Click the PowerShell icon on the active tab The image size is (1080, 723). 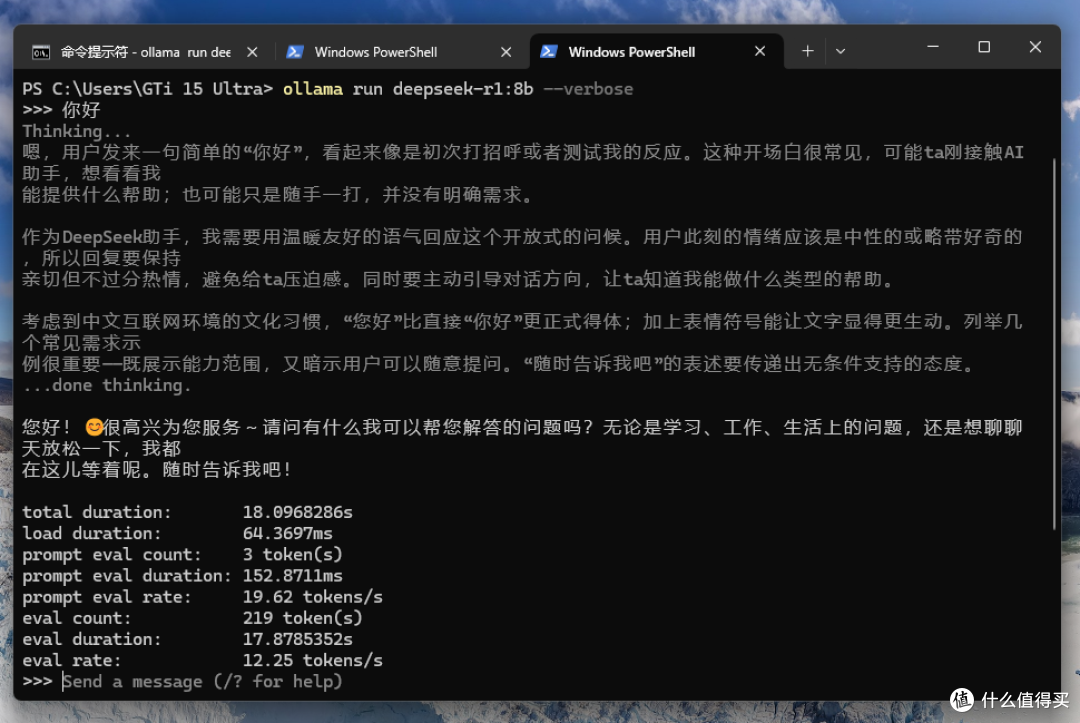pyautogui.click(x=549, y=52)
